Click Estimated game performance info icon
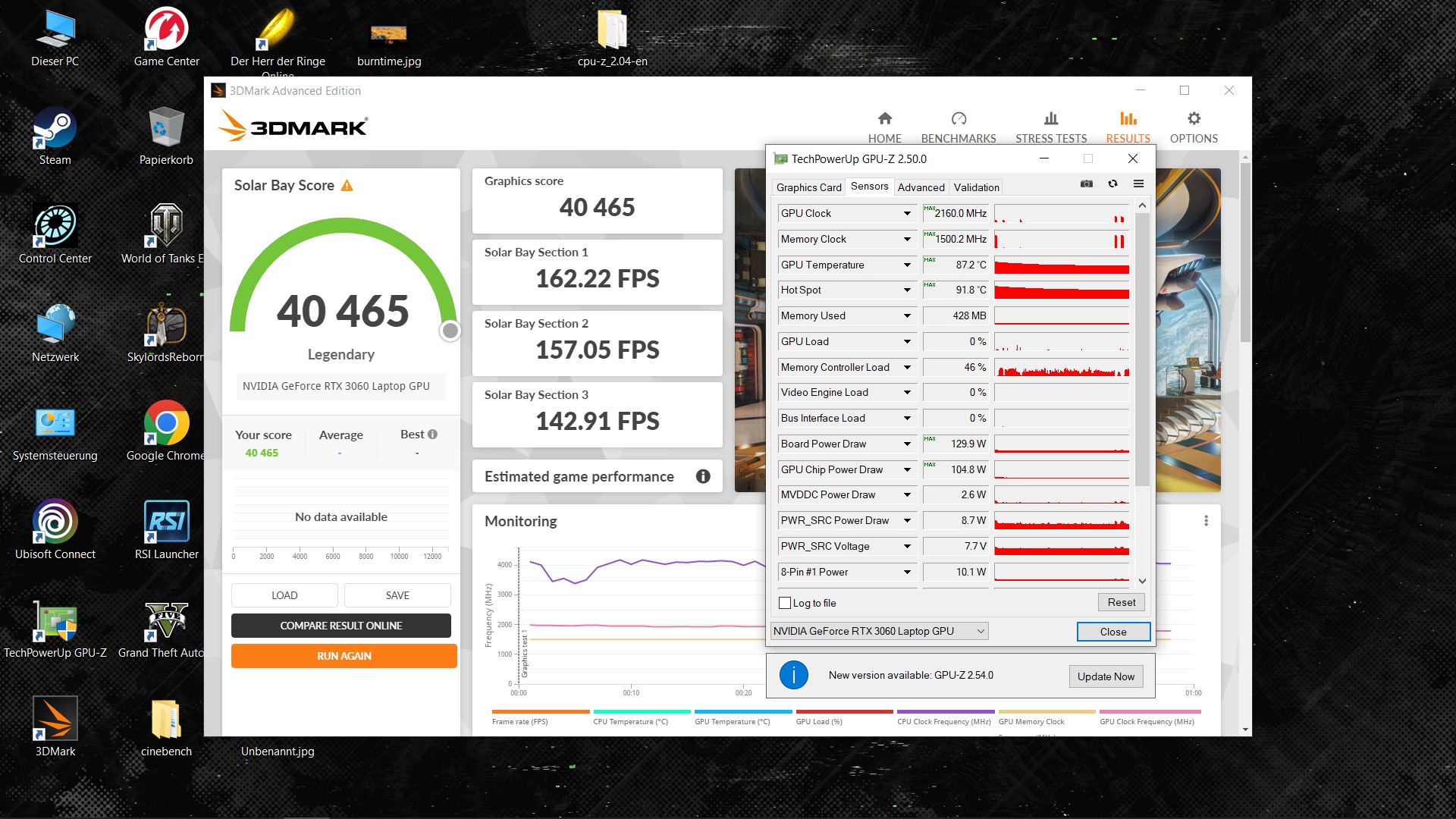 (703, 476)
